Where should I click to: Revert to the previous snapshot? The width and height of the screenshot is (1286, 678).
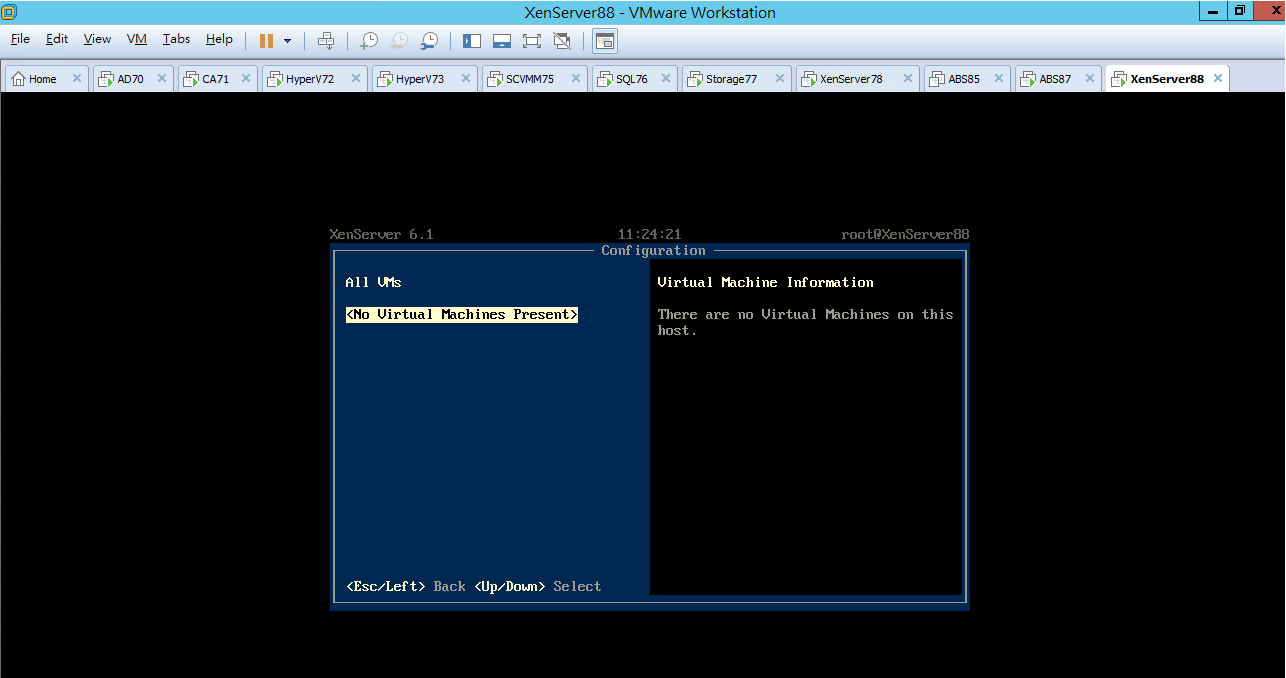click(x=399, y=40)
